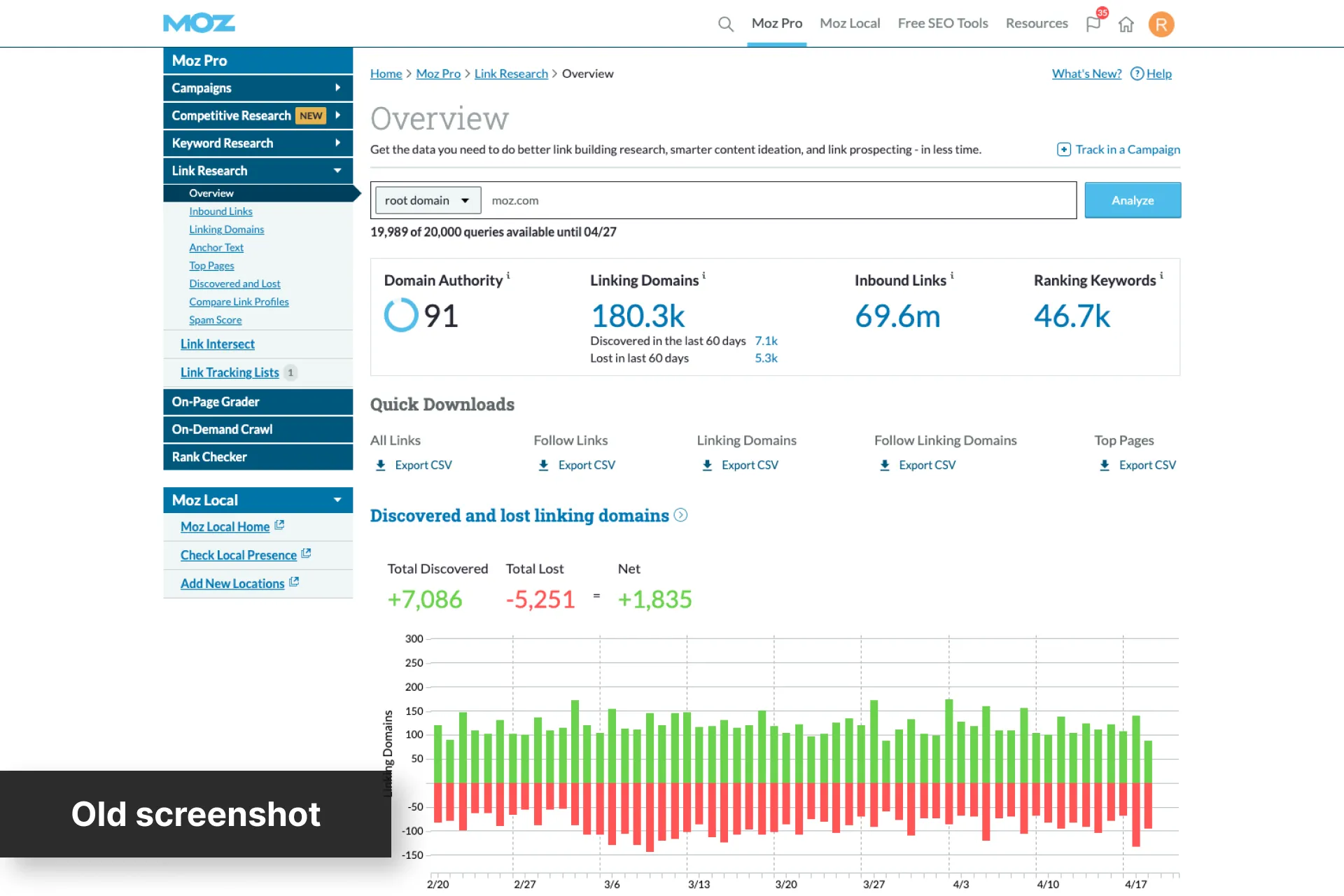Click arrow icon beside Discovered and lost heading
1344x896 pixels.
pos(680,515)
